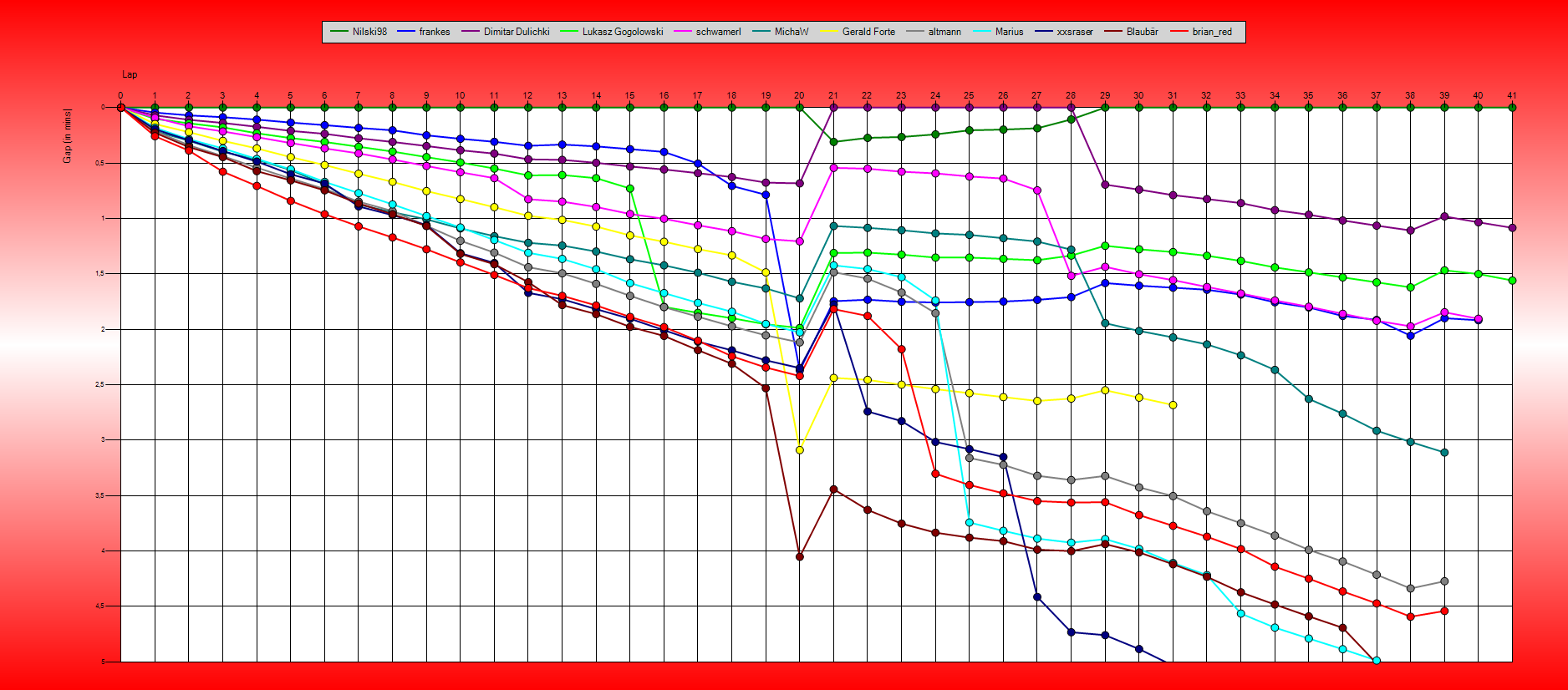Select lap 0 label on top axis
This screenshot has height=690, width=1568.
click(120, 95)
